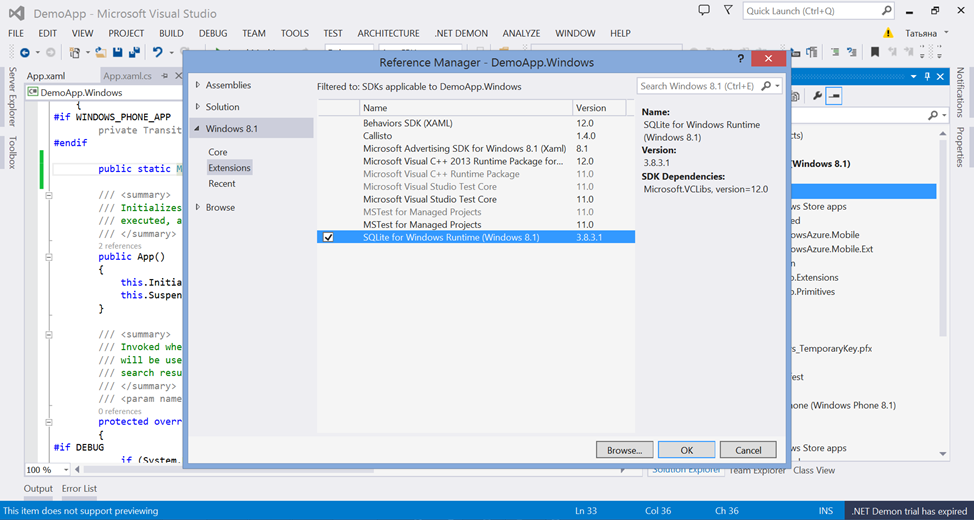Collapse the Windows 8.1 category

point(198,129)
